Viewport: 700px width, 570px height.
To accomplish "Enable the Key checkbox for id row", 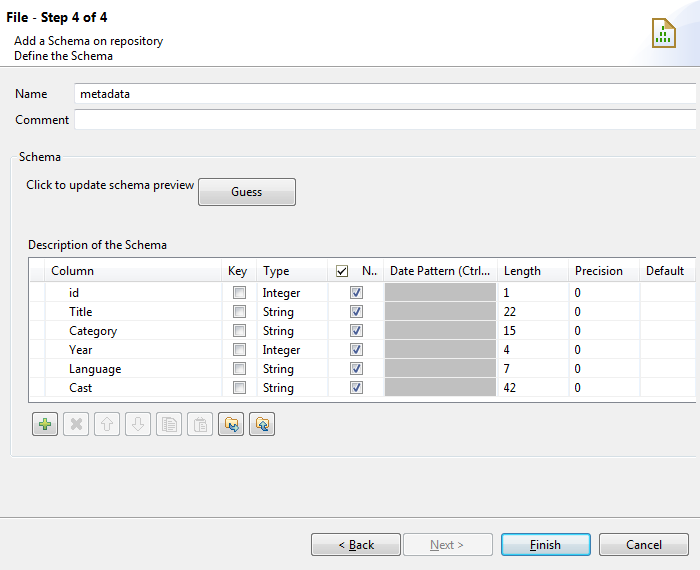I will coord(239,293).
